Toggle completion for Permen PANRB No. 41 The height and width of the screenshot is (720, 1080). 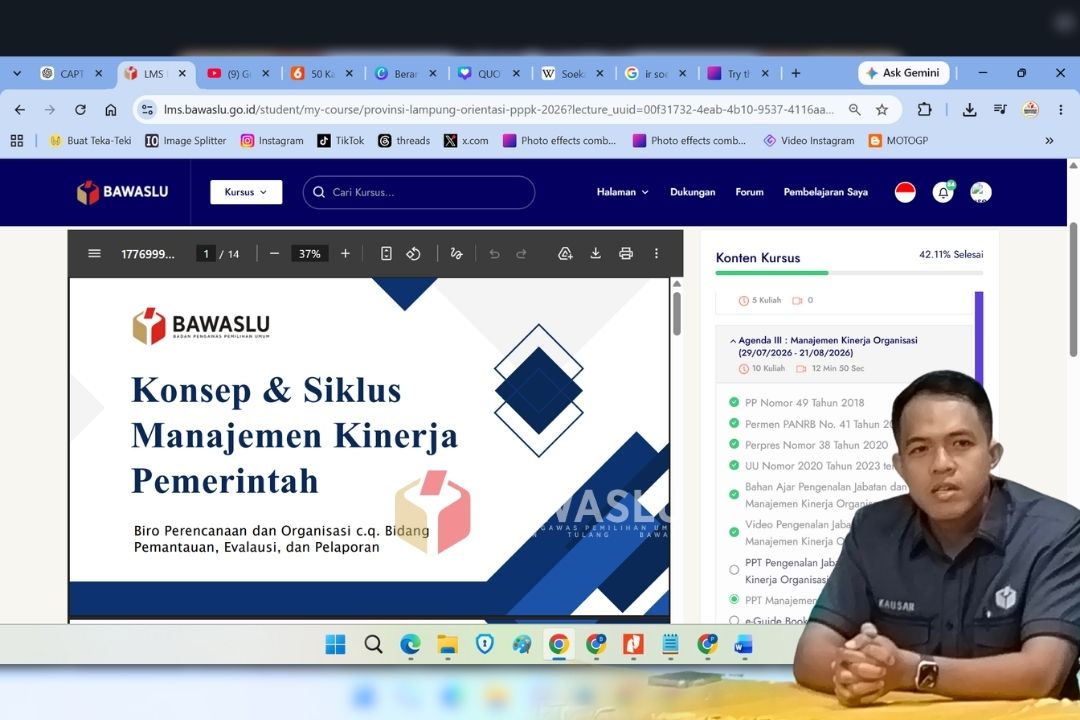pyautogui.click(x=734, y=424)
